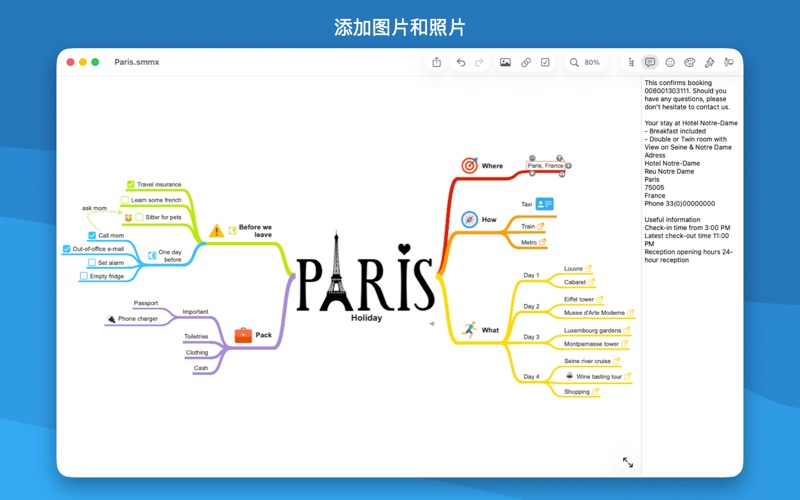Open the style palette icon
800x500 pixels.
pos(689,62)
